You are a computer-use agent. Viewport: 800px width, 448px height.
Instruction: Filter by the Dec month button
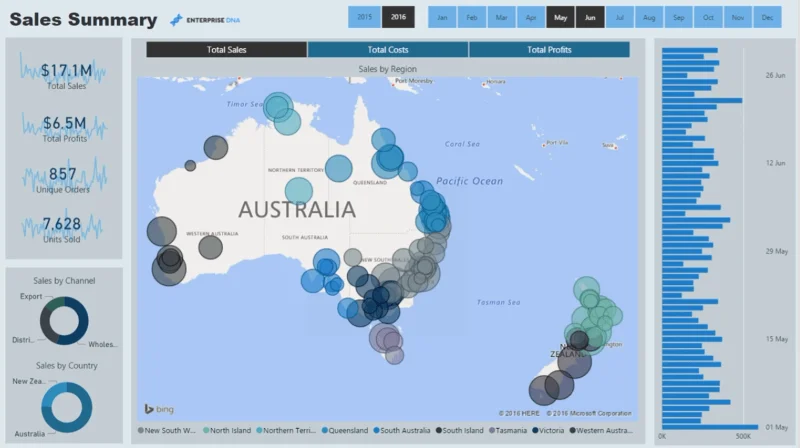tap(767, 17)
